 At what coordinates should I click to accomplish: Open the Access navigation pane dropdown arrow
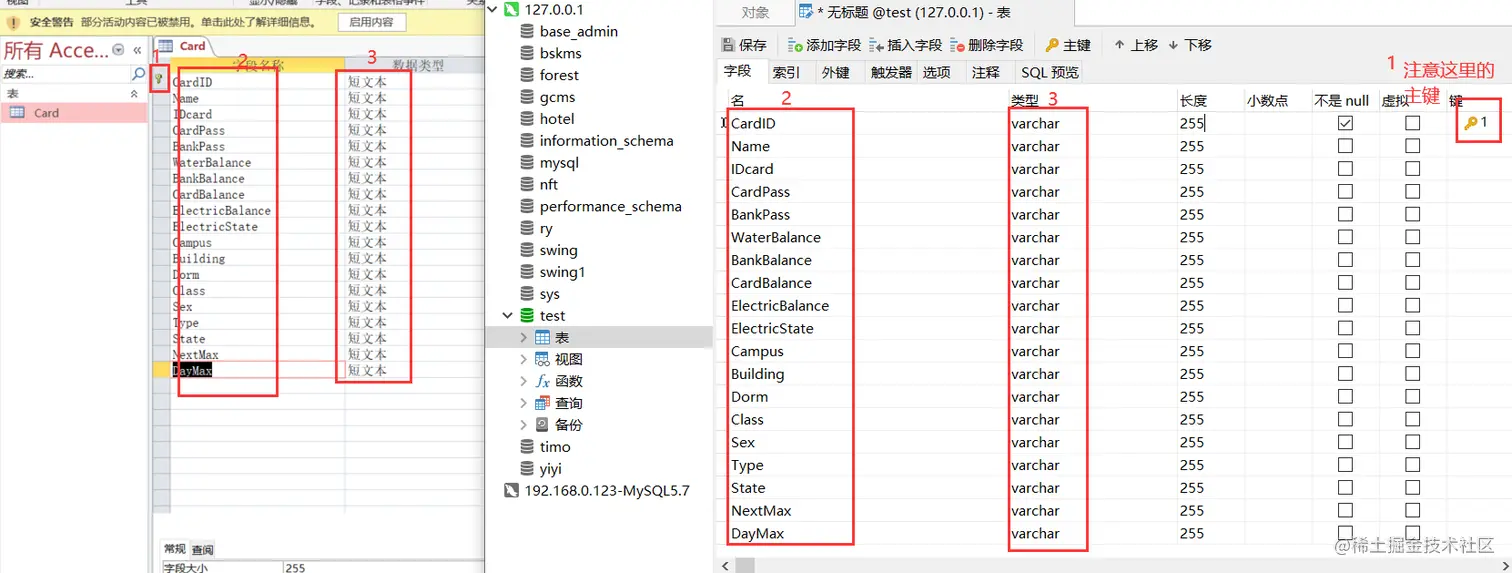[x=119, y=50]
